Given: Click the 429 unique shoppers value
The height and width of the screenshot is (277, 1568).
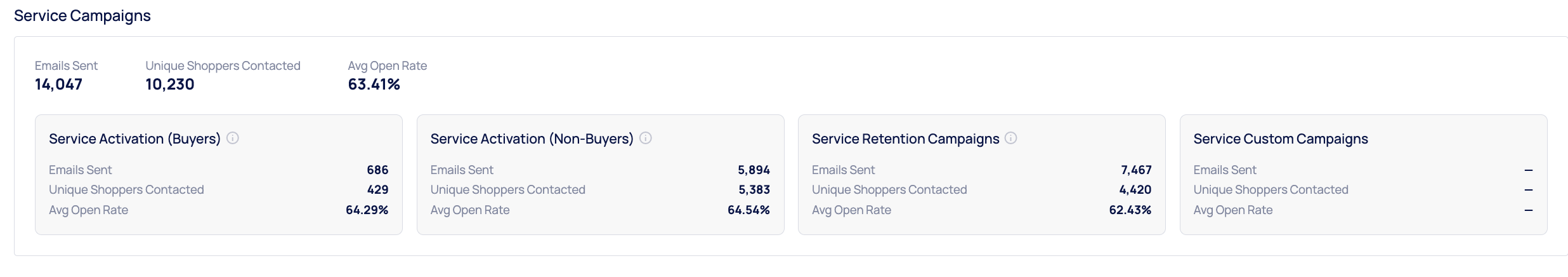Looking at the screenshot, I should click(x=377, y=190).
